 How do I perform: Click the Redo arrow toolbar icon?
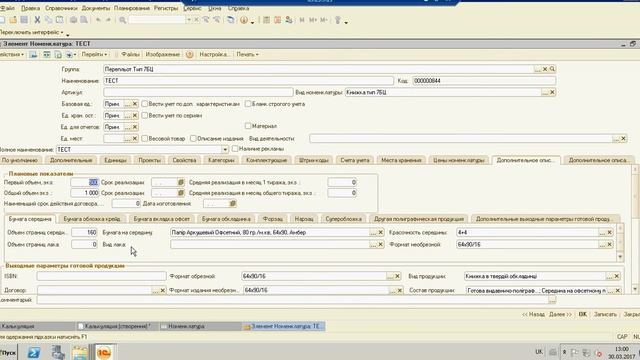tap(108, 20)
